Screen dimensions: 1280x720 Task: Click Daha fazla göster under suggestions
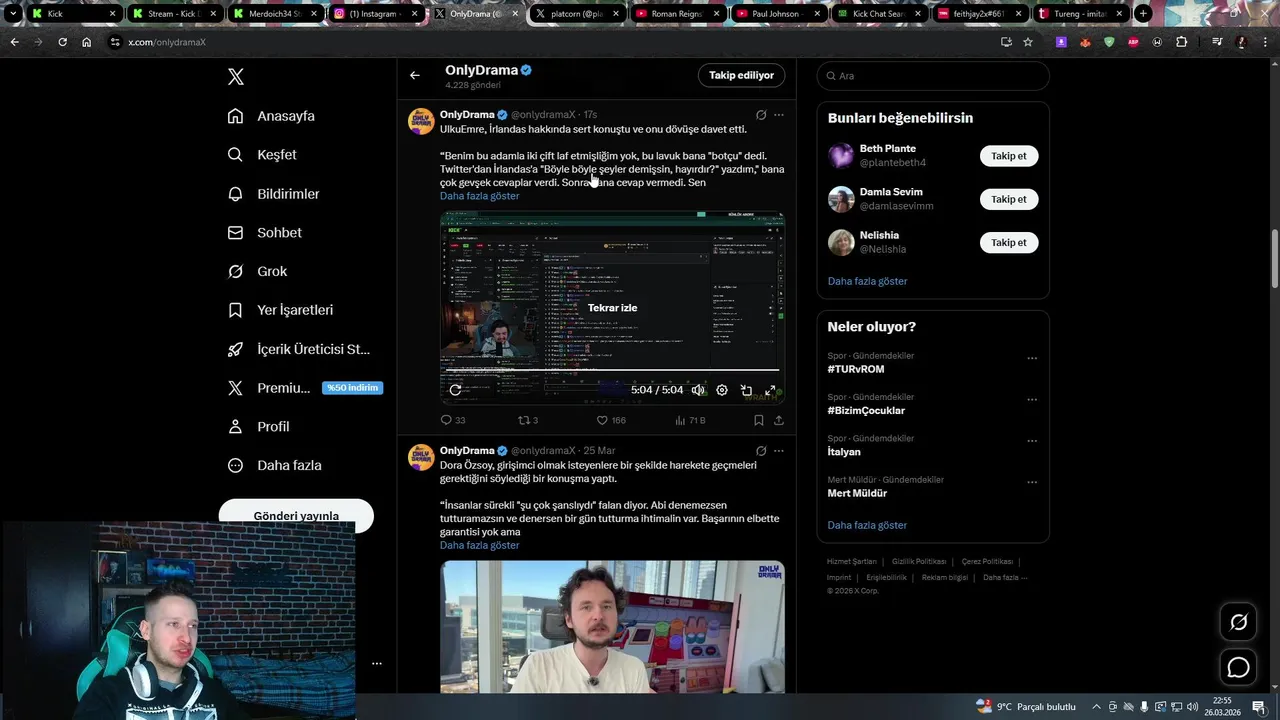(x=867, y=281)
